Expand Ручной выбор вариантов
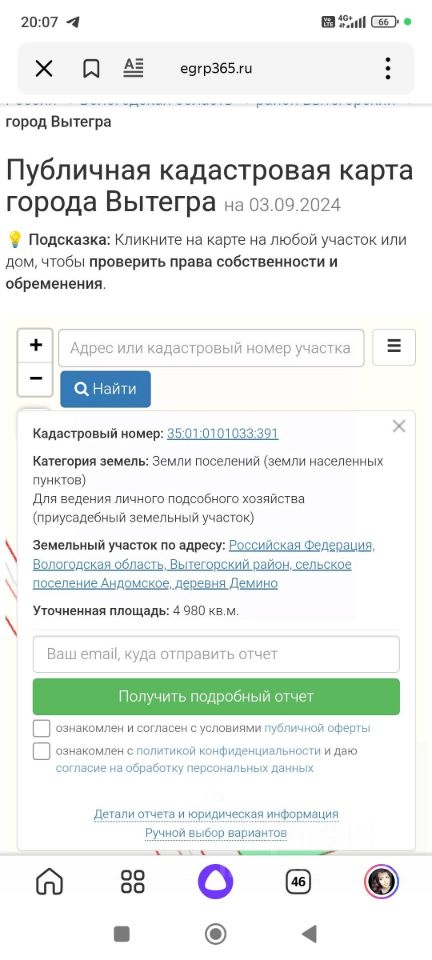 coord(216,833)
